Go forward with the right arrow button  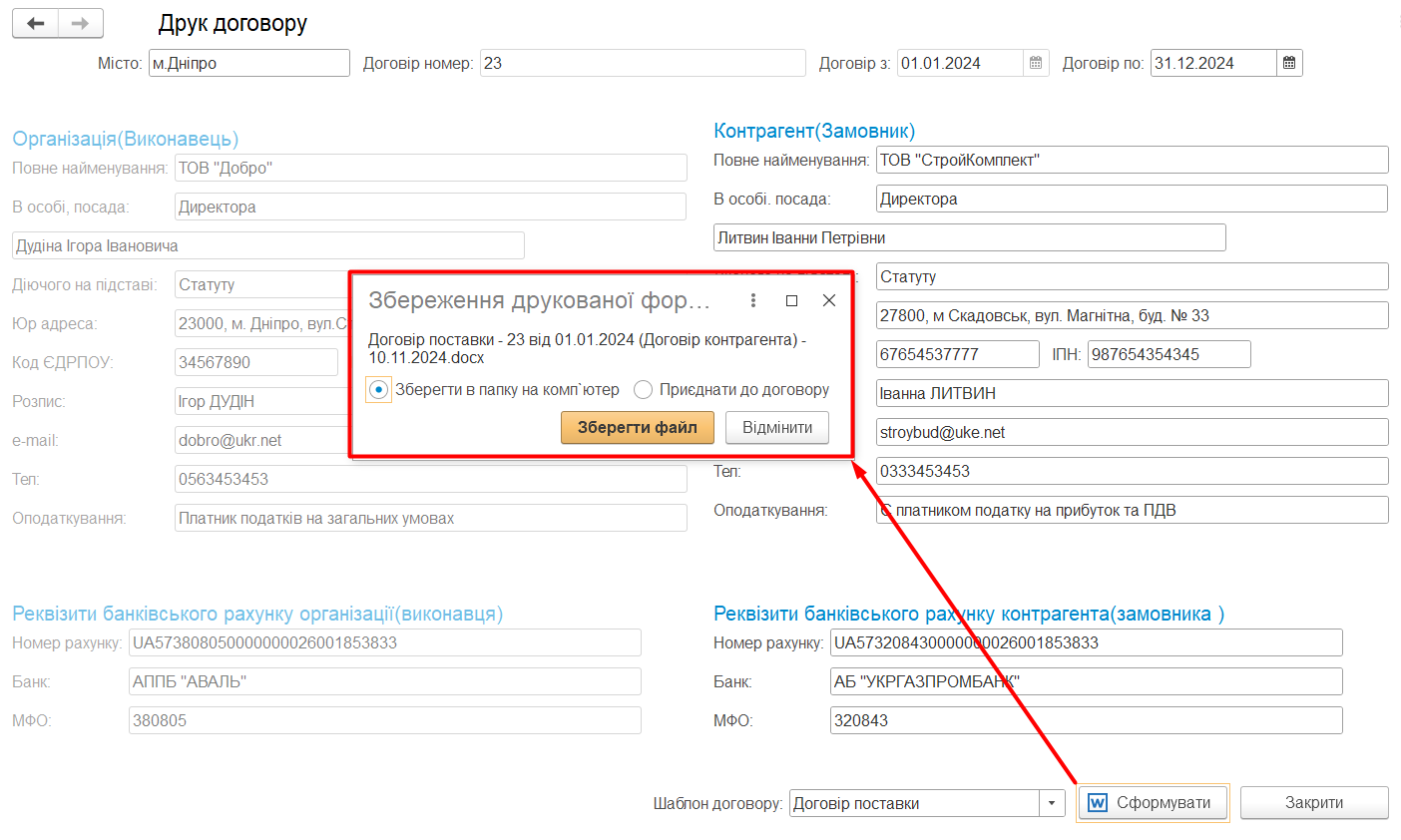click(x=81, y=23)
